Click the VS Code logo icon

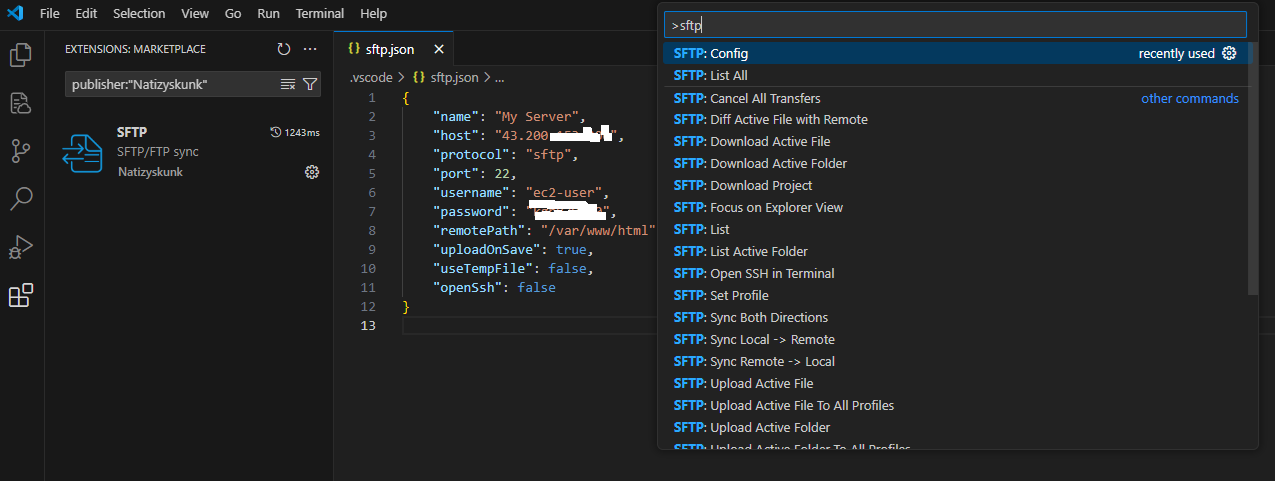15,14
